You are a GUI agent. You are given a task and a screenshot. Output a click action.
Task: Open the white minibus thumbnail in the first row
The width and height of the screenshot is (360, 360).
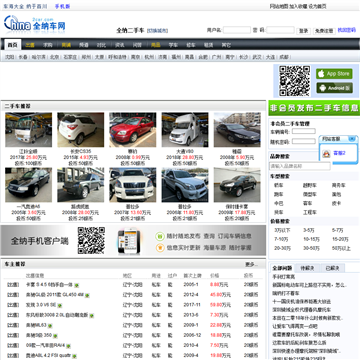pyautogui.click(x=28, y=130)
